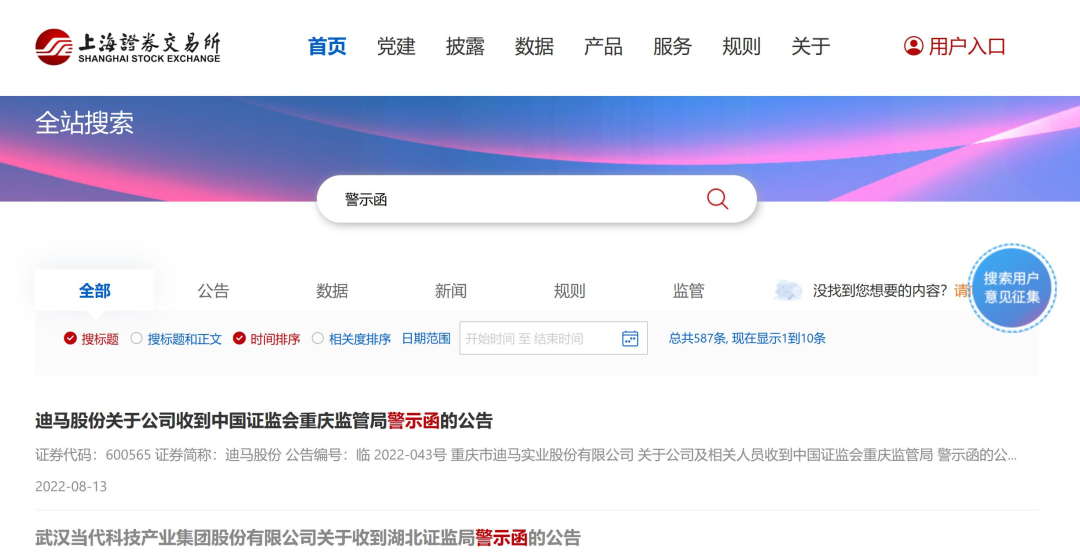Open the 规则 navigation menu item

[741, 46]
